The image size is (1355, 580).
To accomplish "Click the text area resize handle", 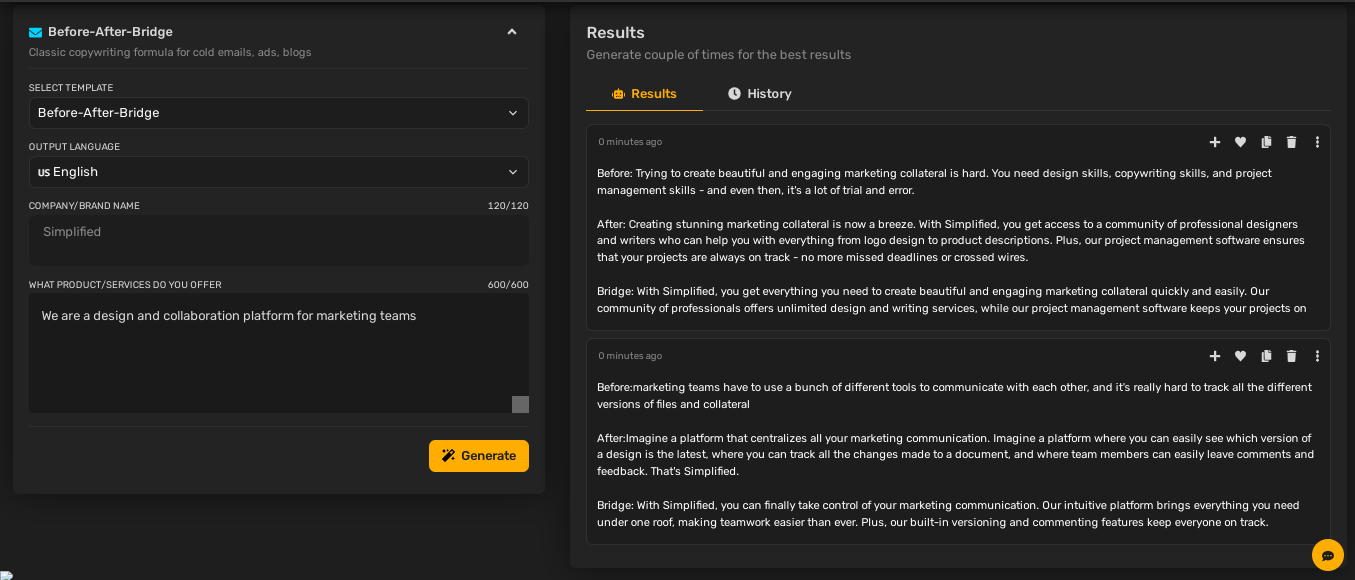I will (520, 404).
